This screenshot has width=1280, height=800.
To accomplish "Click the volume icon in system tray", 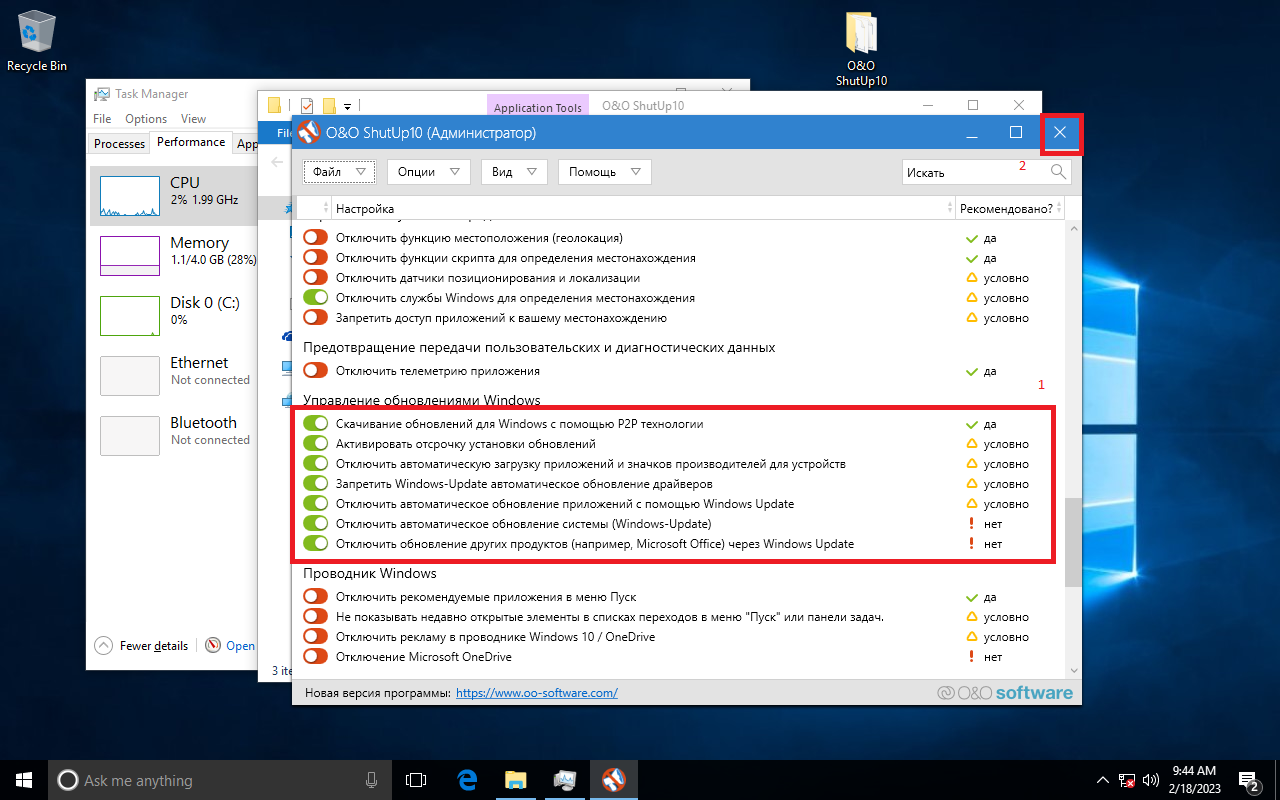I will [x=1150, y=780].
